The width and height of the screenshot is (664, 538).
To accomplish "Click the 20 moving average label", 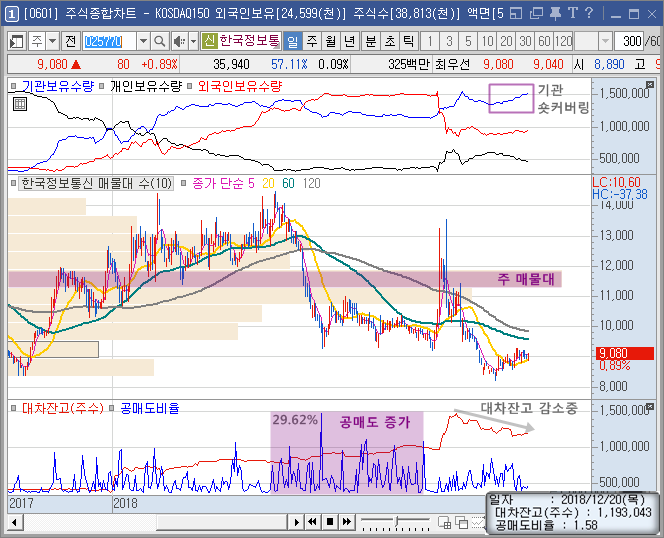I will 268,183.
